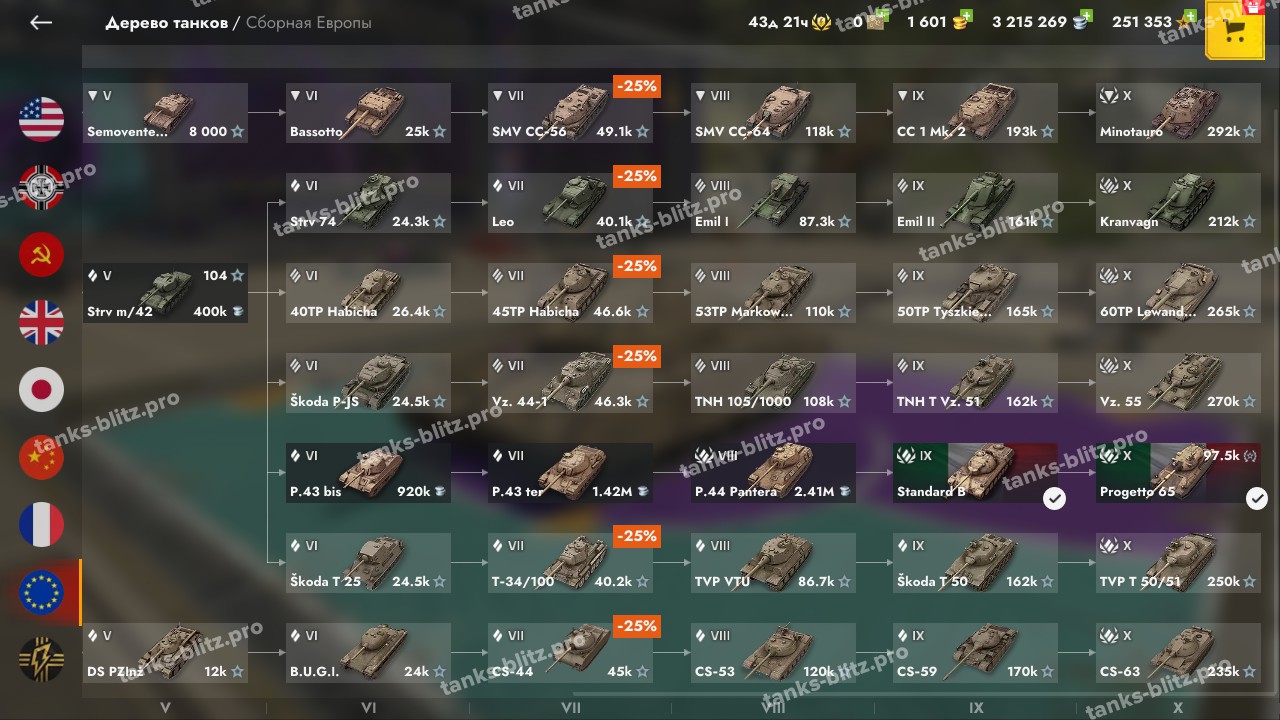Add credits with the plus icon
This screenshot has width=1280, height=720.
point(1086,18)
